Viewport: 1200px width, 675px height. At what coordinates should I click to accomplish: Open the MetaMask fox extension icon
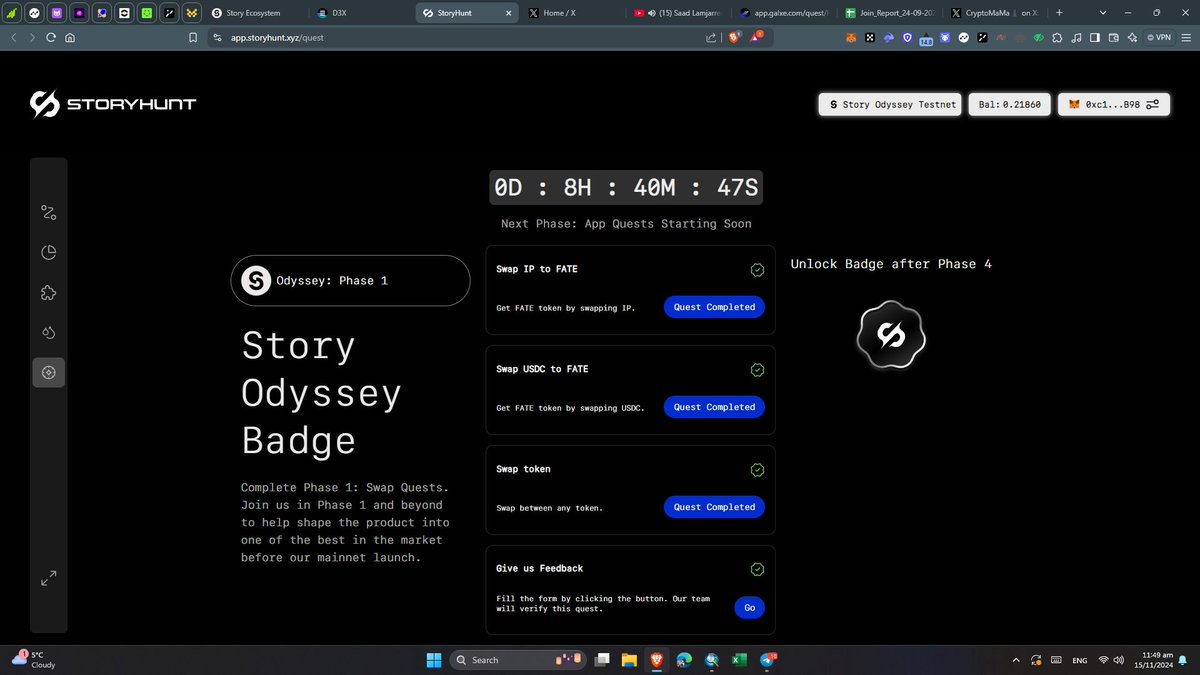coord(851,37)
